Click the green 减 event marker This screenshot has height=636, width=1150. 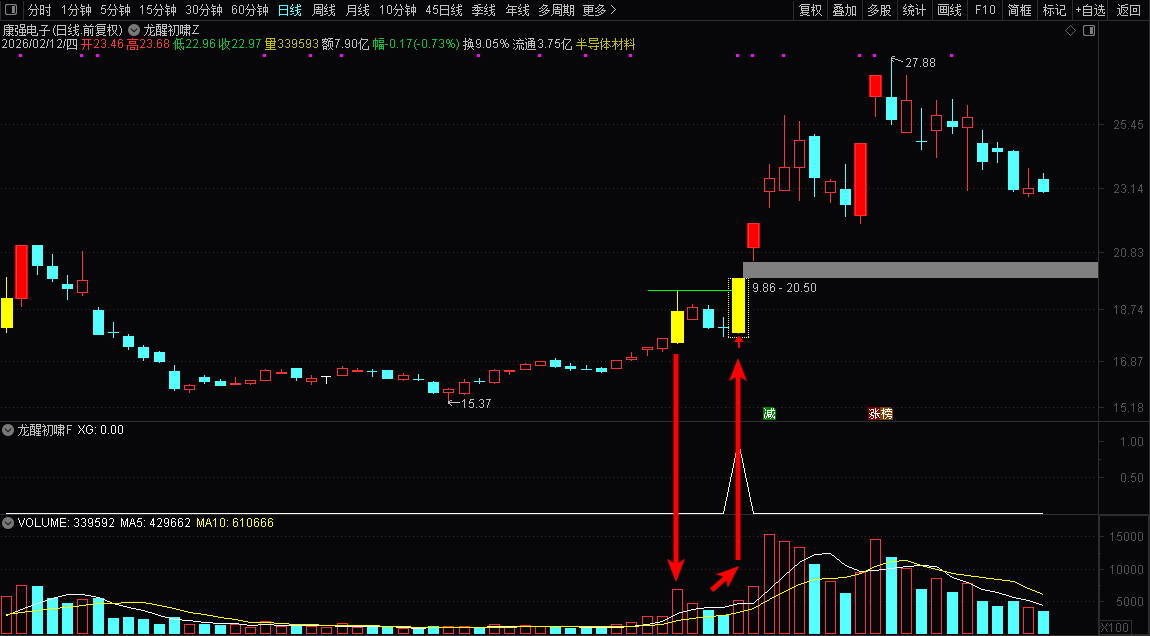point(769,414)
